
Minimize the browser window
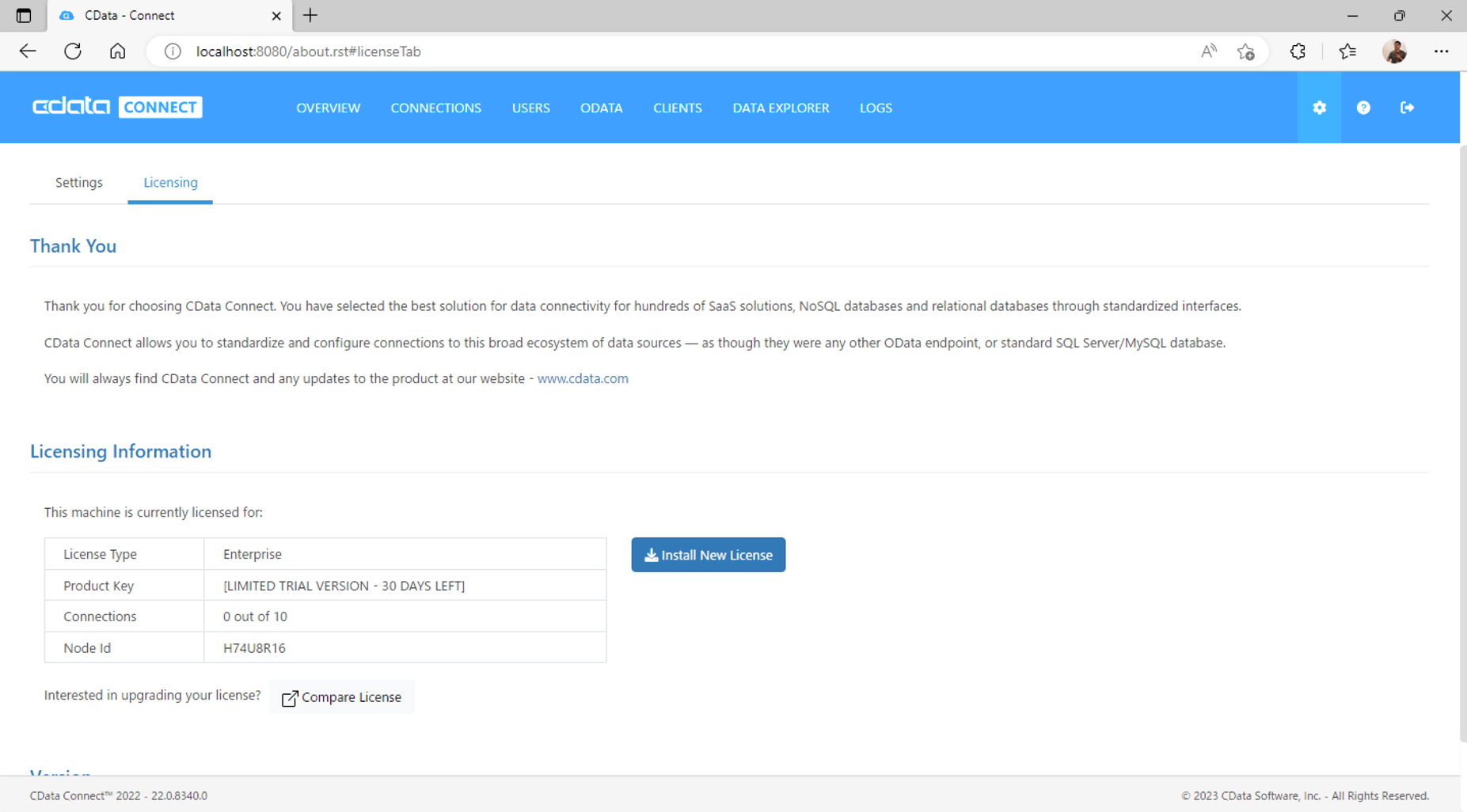point(1352,16)
